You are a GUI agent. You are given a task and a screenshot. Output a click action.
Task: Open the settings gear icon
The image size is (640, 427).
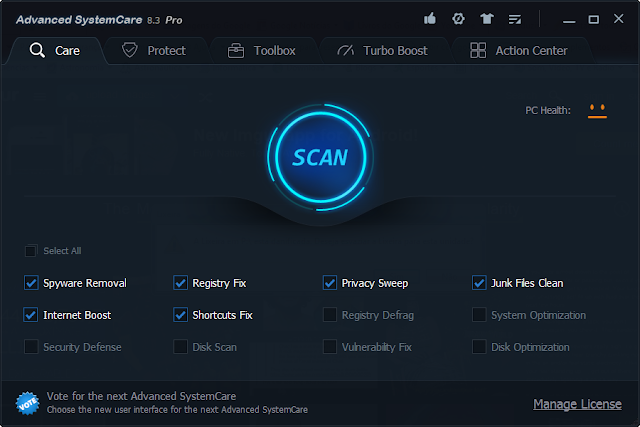458,19
